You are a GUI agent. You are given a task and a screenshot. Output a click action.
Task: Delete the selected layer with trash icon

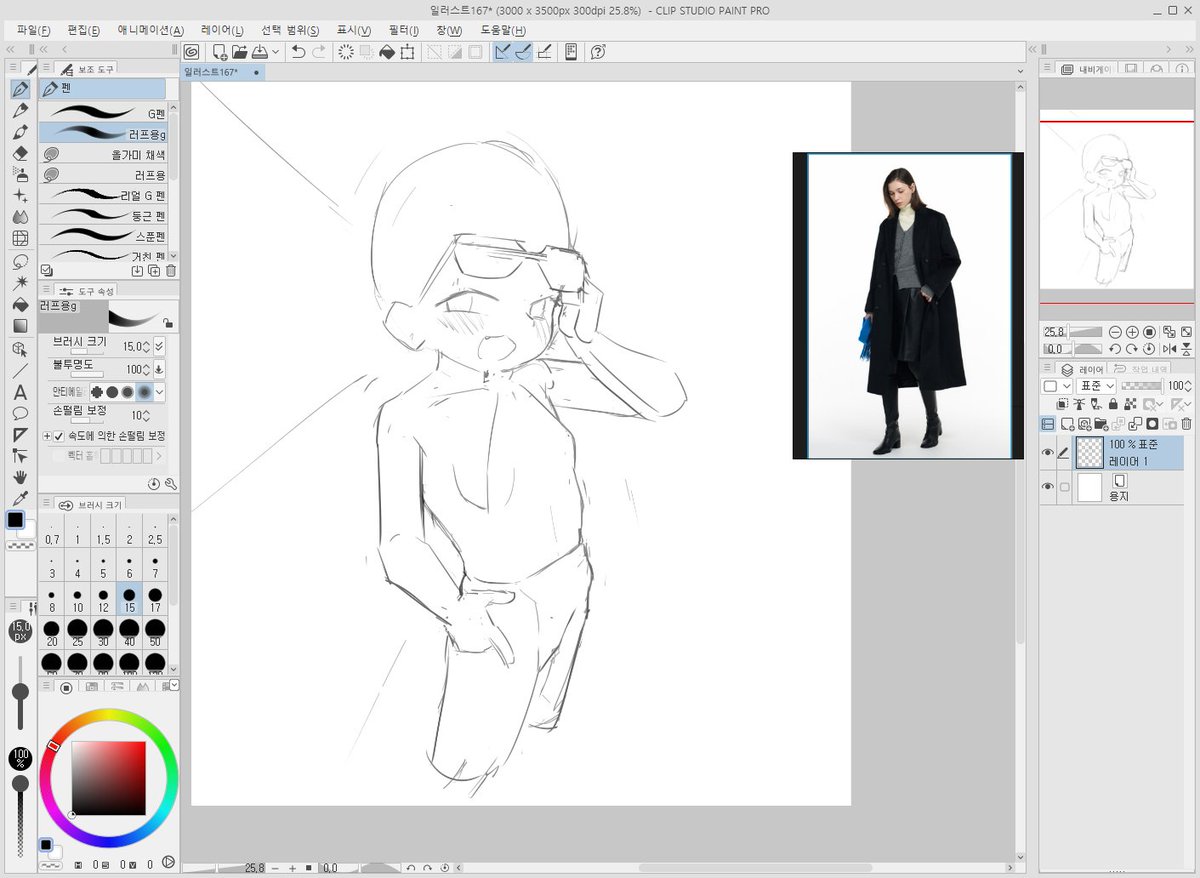tap(1186, 424)
